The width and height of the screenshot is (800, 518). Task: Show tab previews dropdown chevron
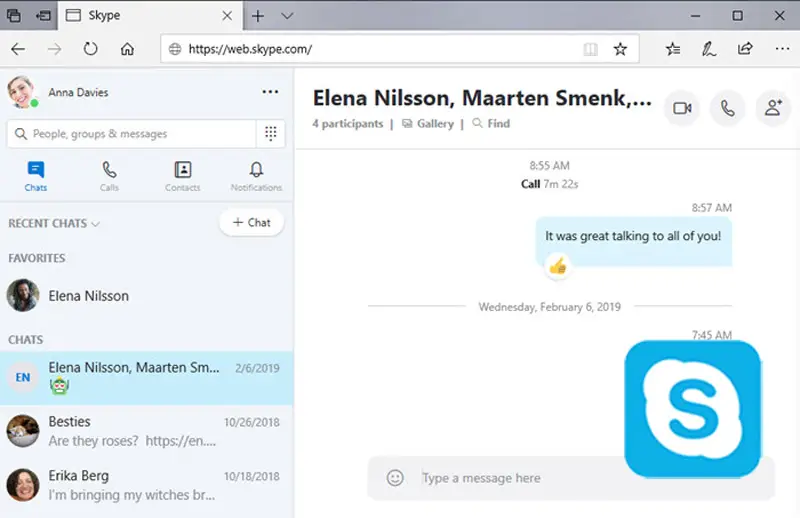coord(287,16)
